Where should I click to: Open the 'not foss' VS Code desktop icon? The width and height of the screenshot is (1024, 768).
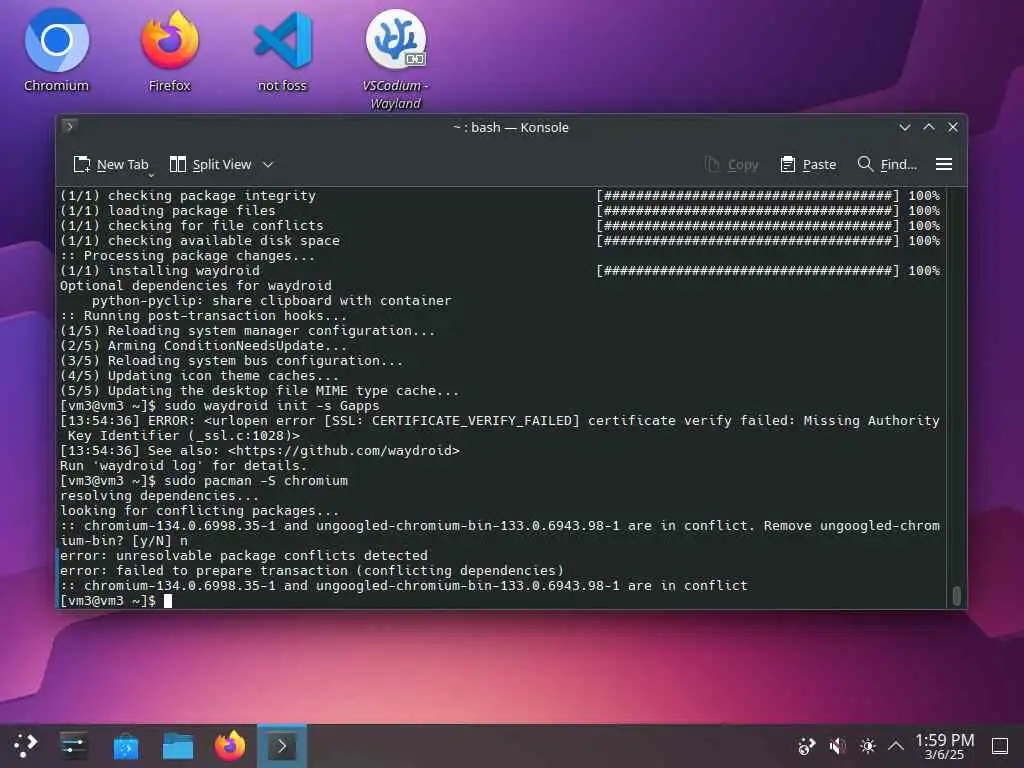tap(282, 51)
